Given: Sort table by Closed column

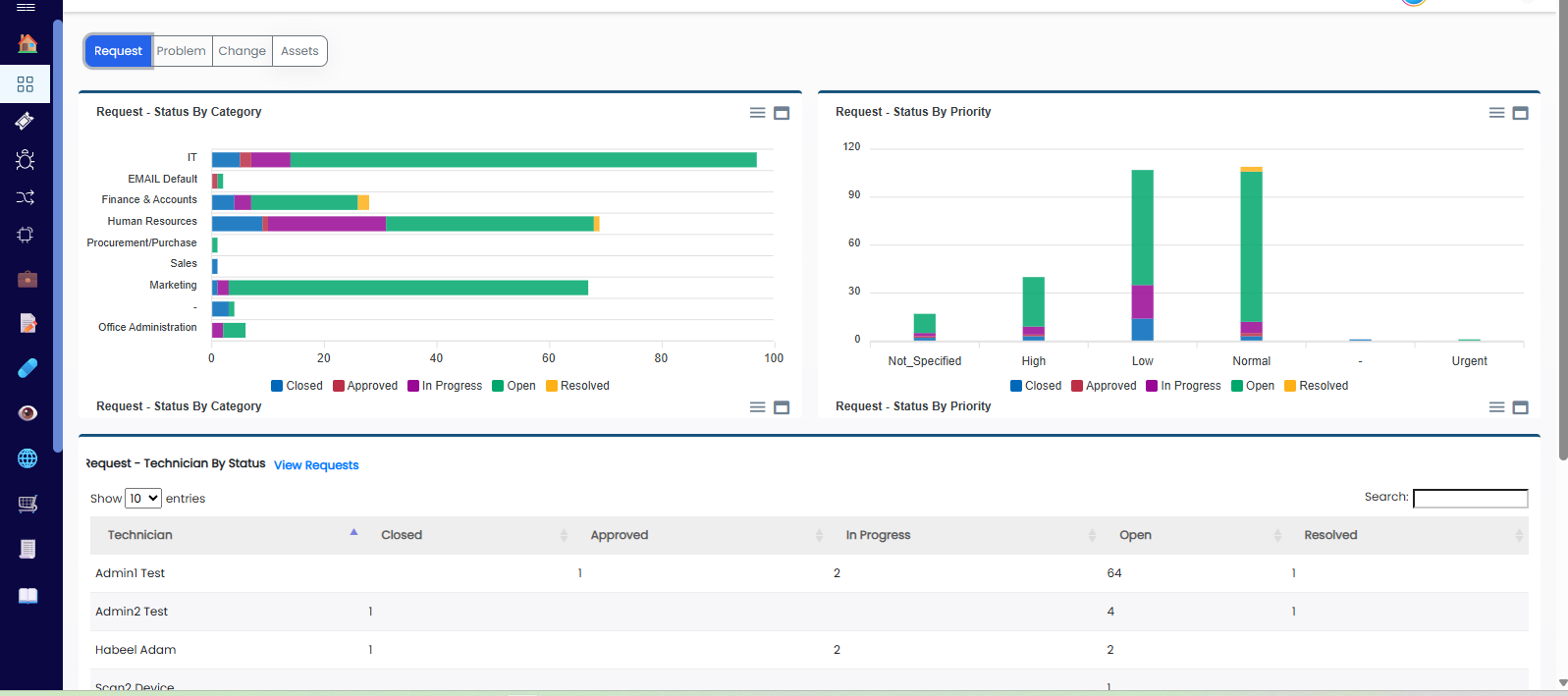Looking at the screenshot, I should (x=469, y=535).
